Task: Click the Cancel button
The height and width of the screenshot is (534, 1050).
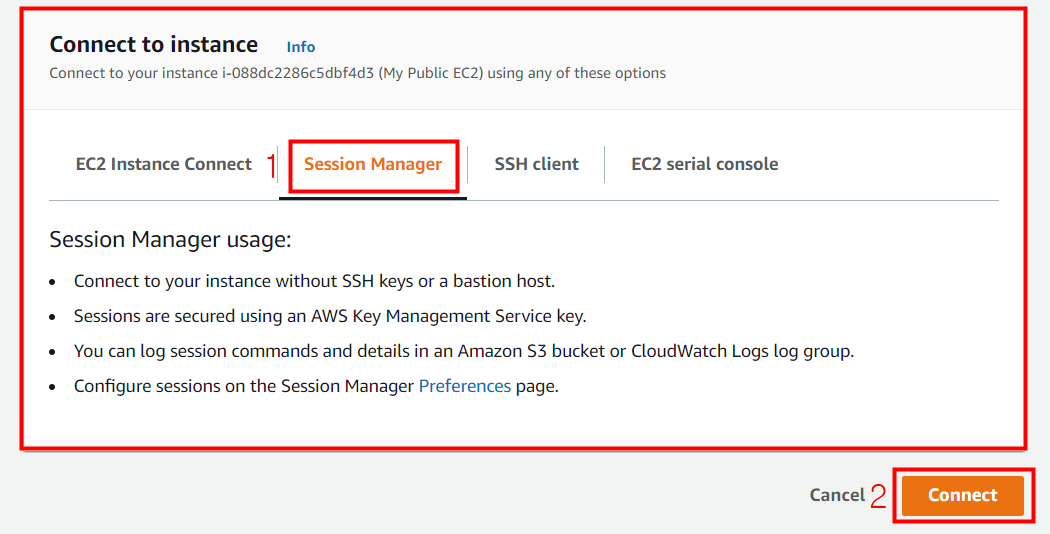Action: tap(837, 495)
